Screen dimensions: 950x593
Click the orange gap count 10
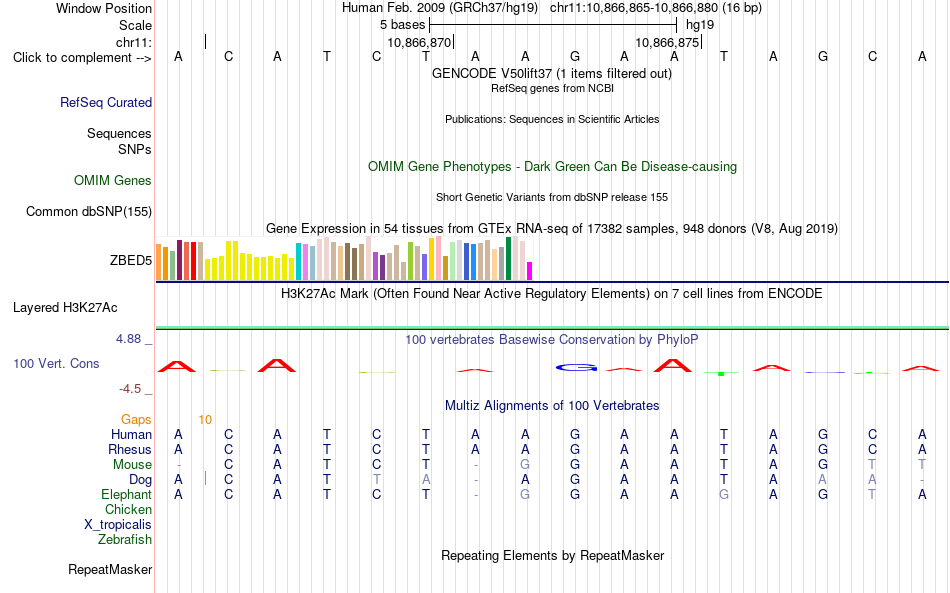tap(205, 420)
